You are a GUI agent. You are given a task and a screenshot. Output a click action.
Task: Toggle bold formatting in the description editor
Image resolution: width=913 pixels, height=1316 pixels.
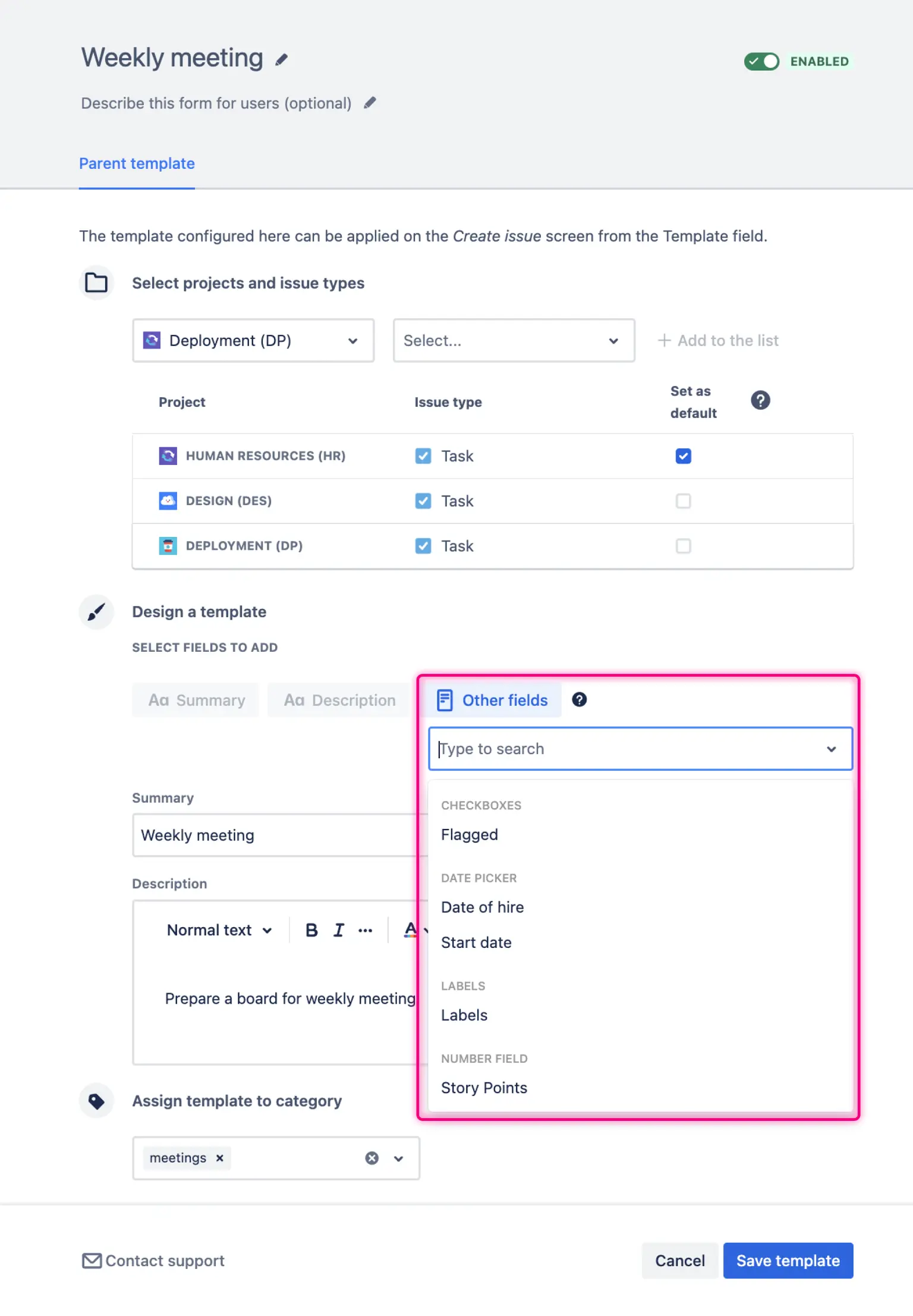311,930
